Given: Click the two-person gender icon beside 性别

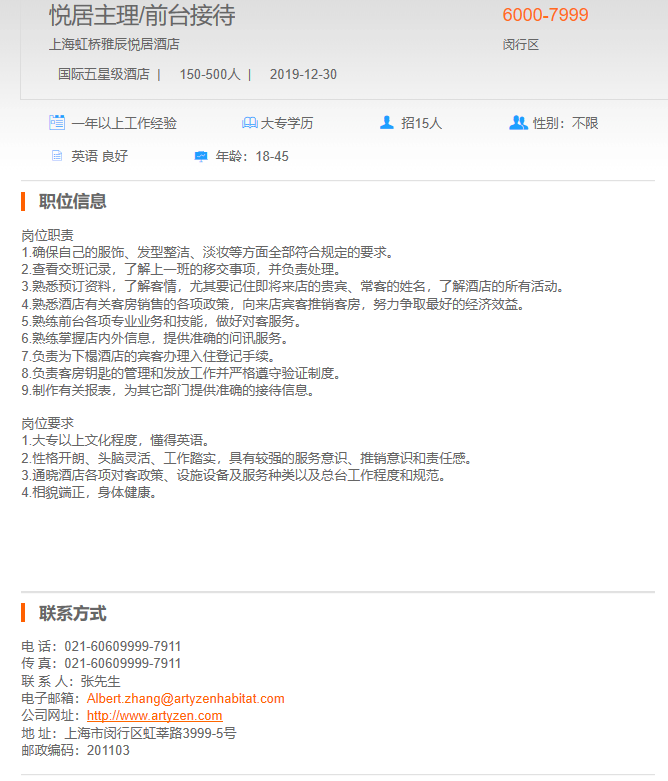Looking at the screenshot, I should pyautogui.click(x=518, y=123).
